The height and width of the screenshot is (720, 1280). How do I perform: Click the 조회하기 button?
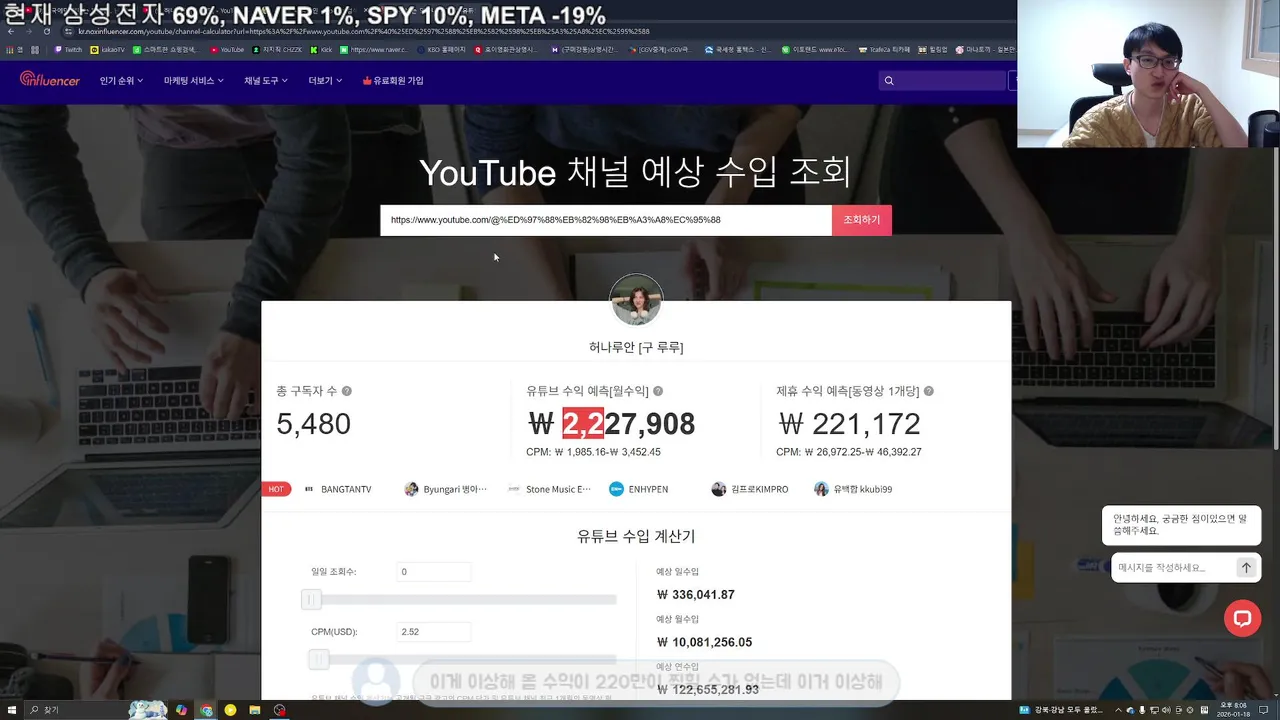pyautogui.click(x=862, y=220)
